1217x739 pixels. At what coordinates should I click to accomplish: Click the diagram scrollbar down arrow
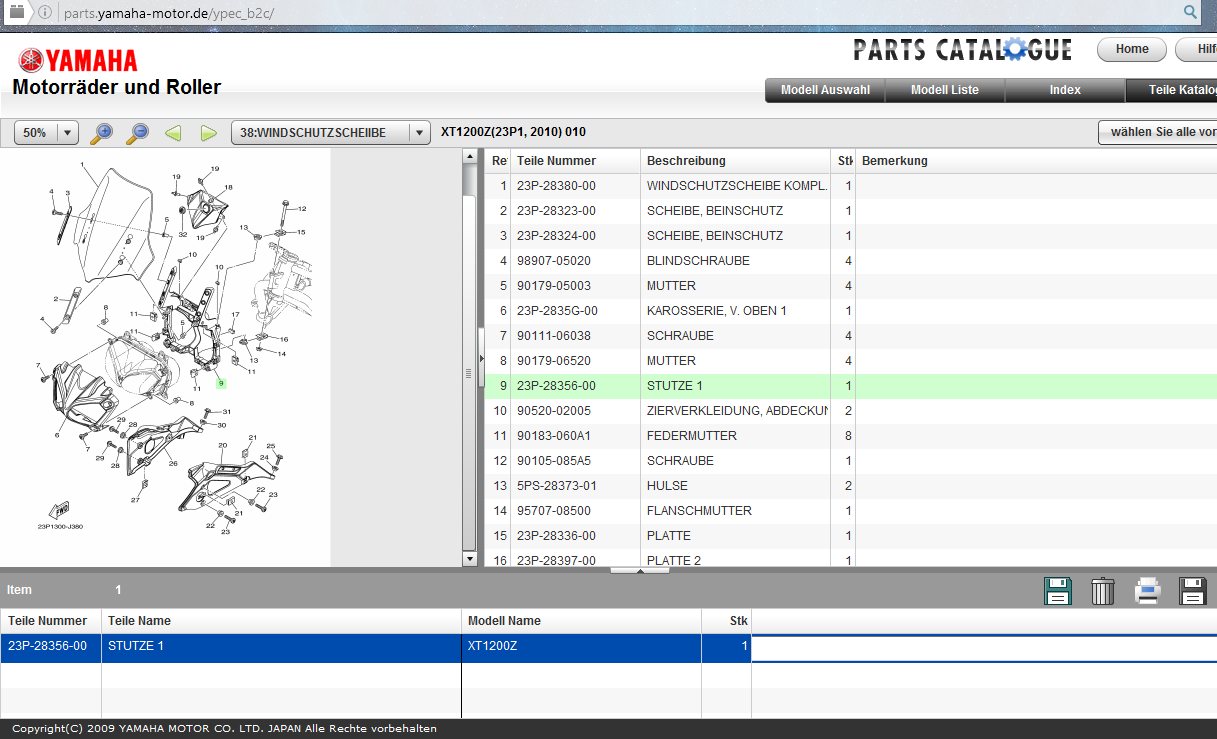pos(470,558)
